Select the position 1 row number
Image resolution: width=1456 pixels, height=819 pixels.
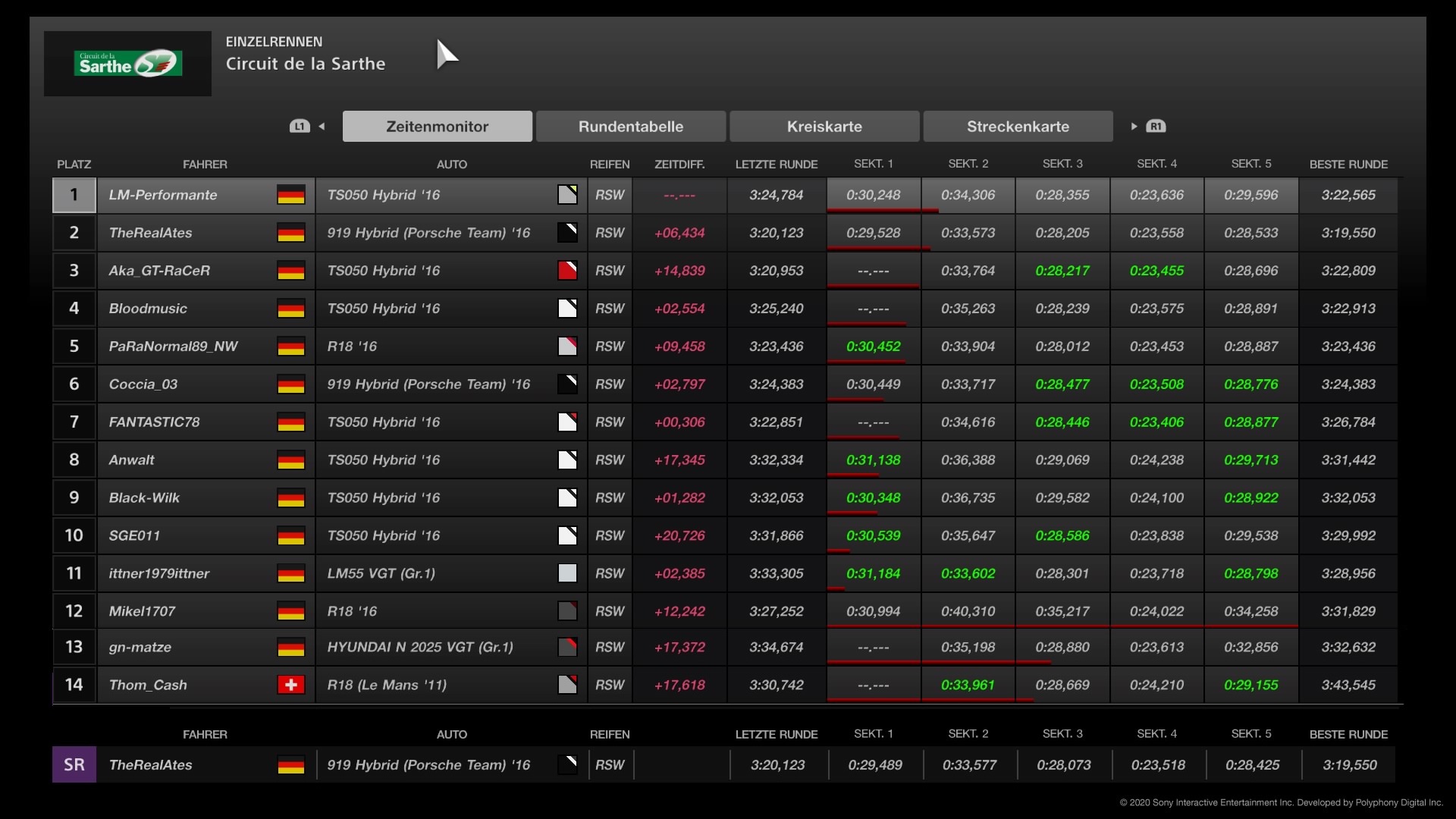click(x=74, y=195)
